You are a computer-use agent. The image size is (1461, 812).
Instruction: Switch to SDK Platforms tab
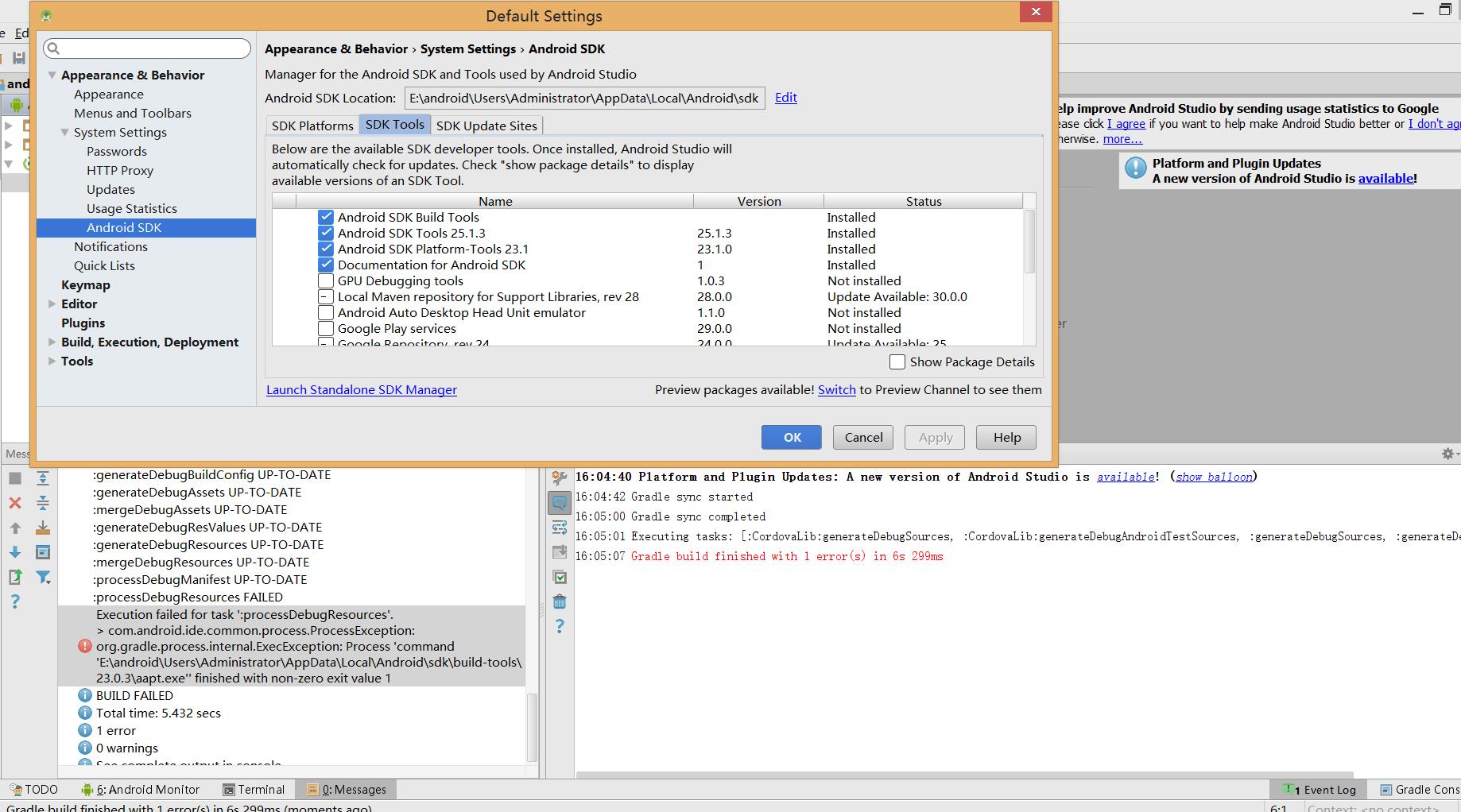click(x=312, y=126)
